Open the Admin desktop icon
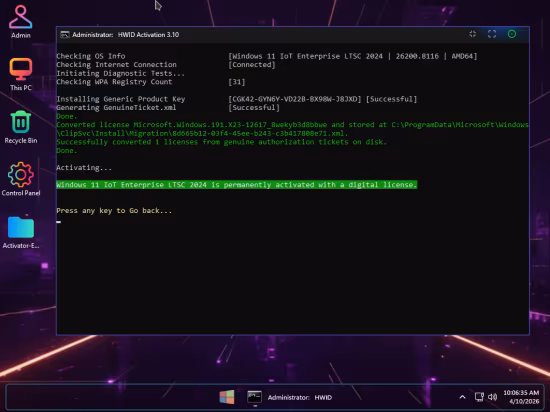 pos(21,21)
